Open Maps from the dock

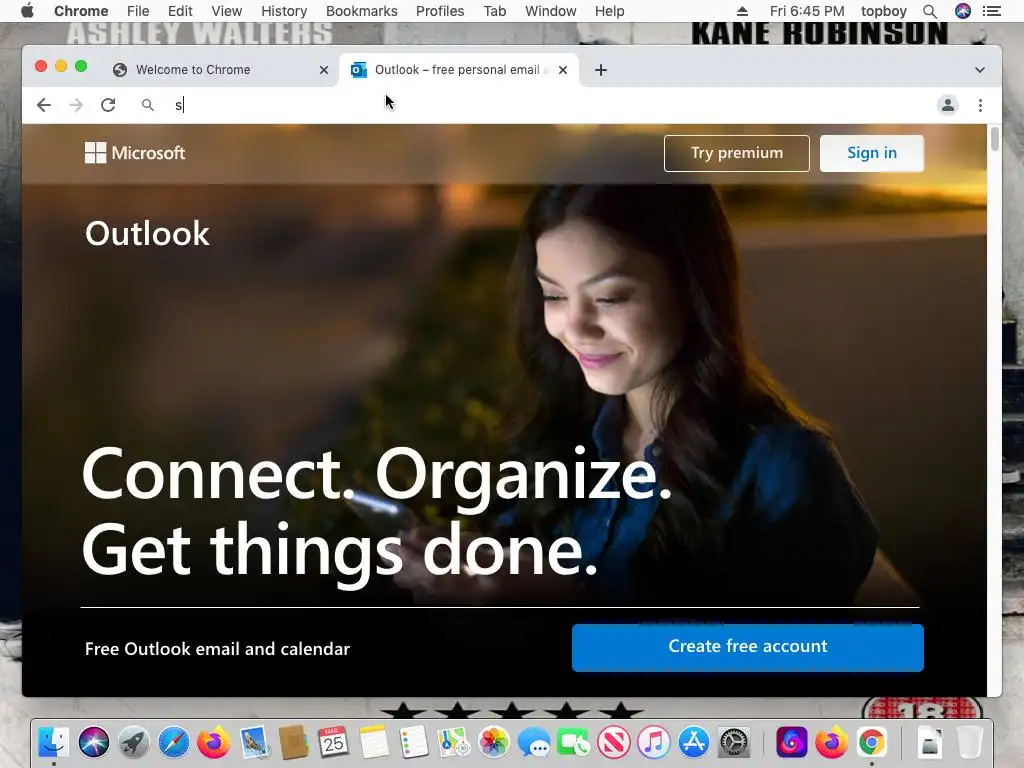click(453, 743)
